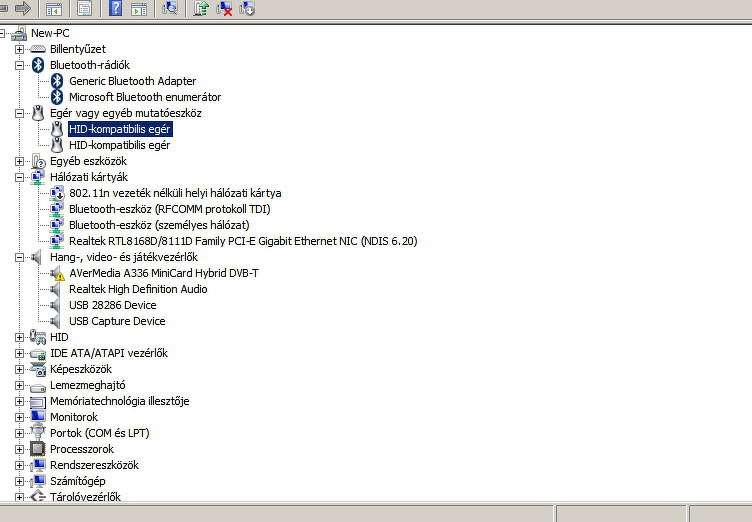Select Bluetooth-eszköz (RFCOMM protokoll TDI)
This screenshot has height=522, width=752.
[x=170, y=209]
